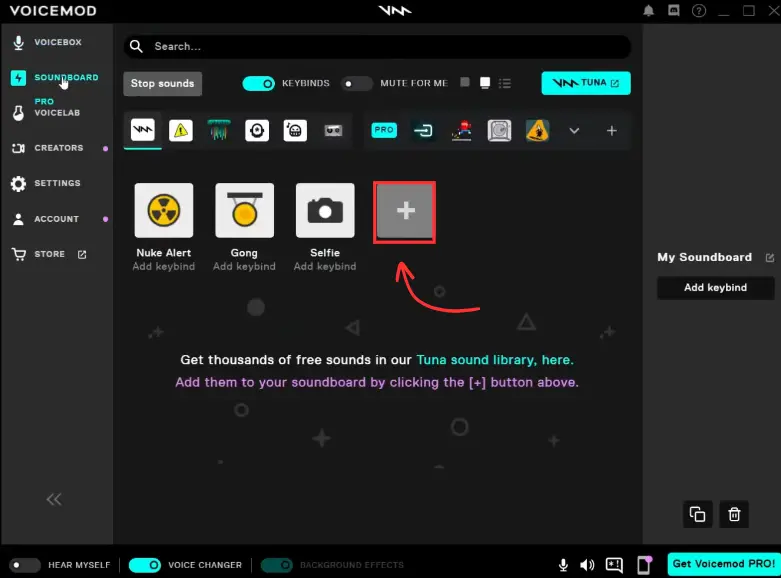
Task: Toggle Voice Changer switch
Action: (x=145, y=565)
